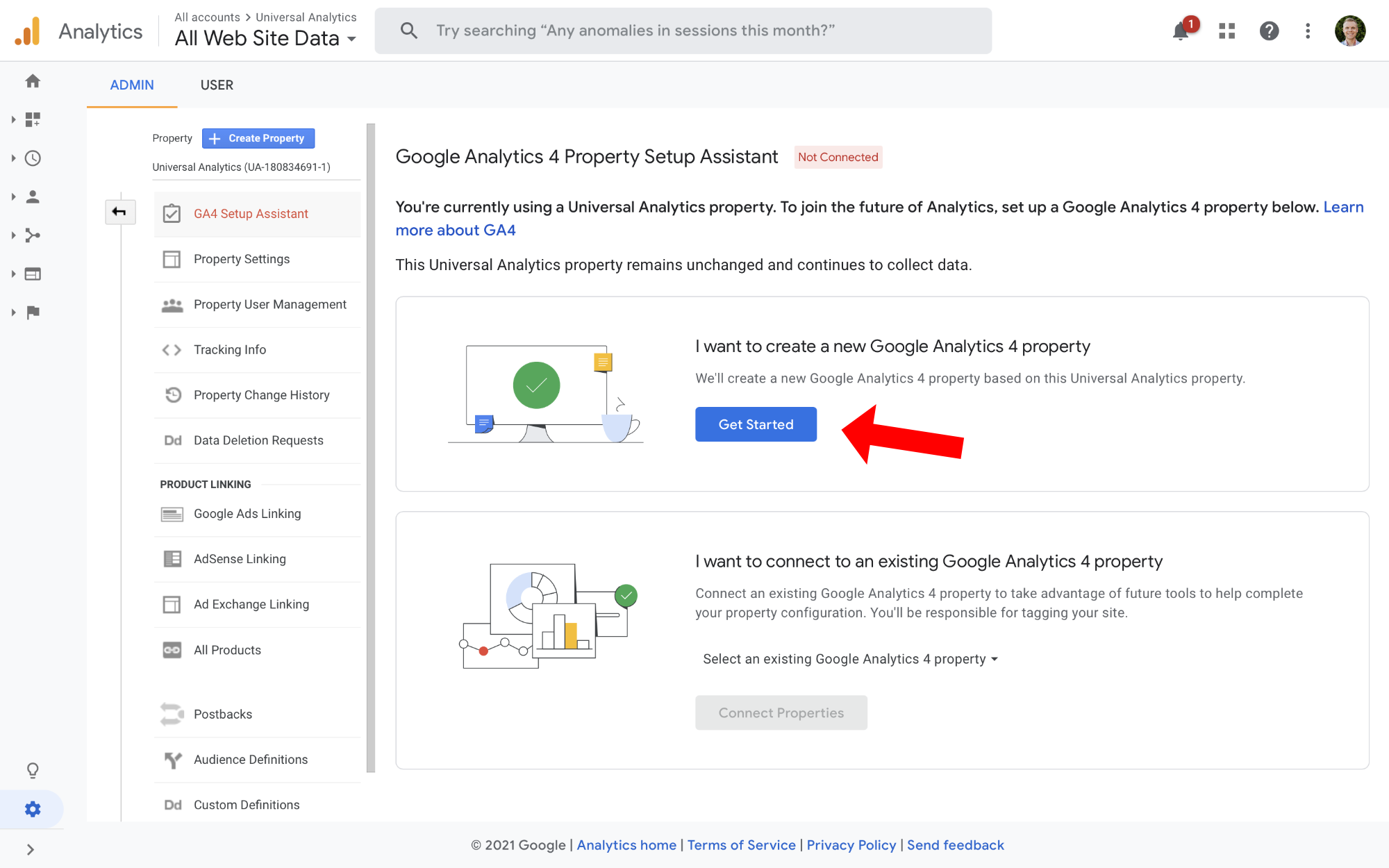The width and height of the screenshot is (1389, 868).
Task: Open the Home icon in left sidebar
Action: tap(33, 81)
